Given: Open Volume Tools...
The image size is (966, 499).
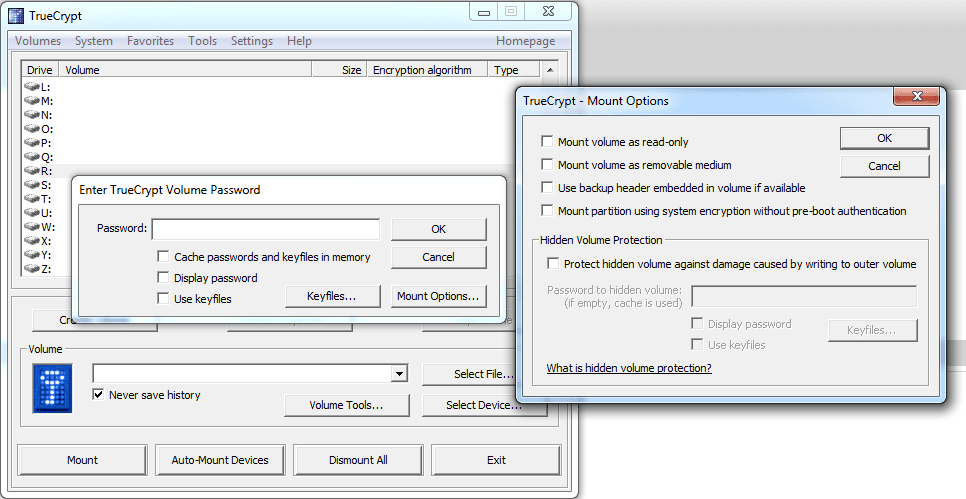Looking at the screenshot, I should pyautogui.click(x=346, y=405).
